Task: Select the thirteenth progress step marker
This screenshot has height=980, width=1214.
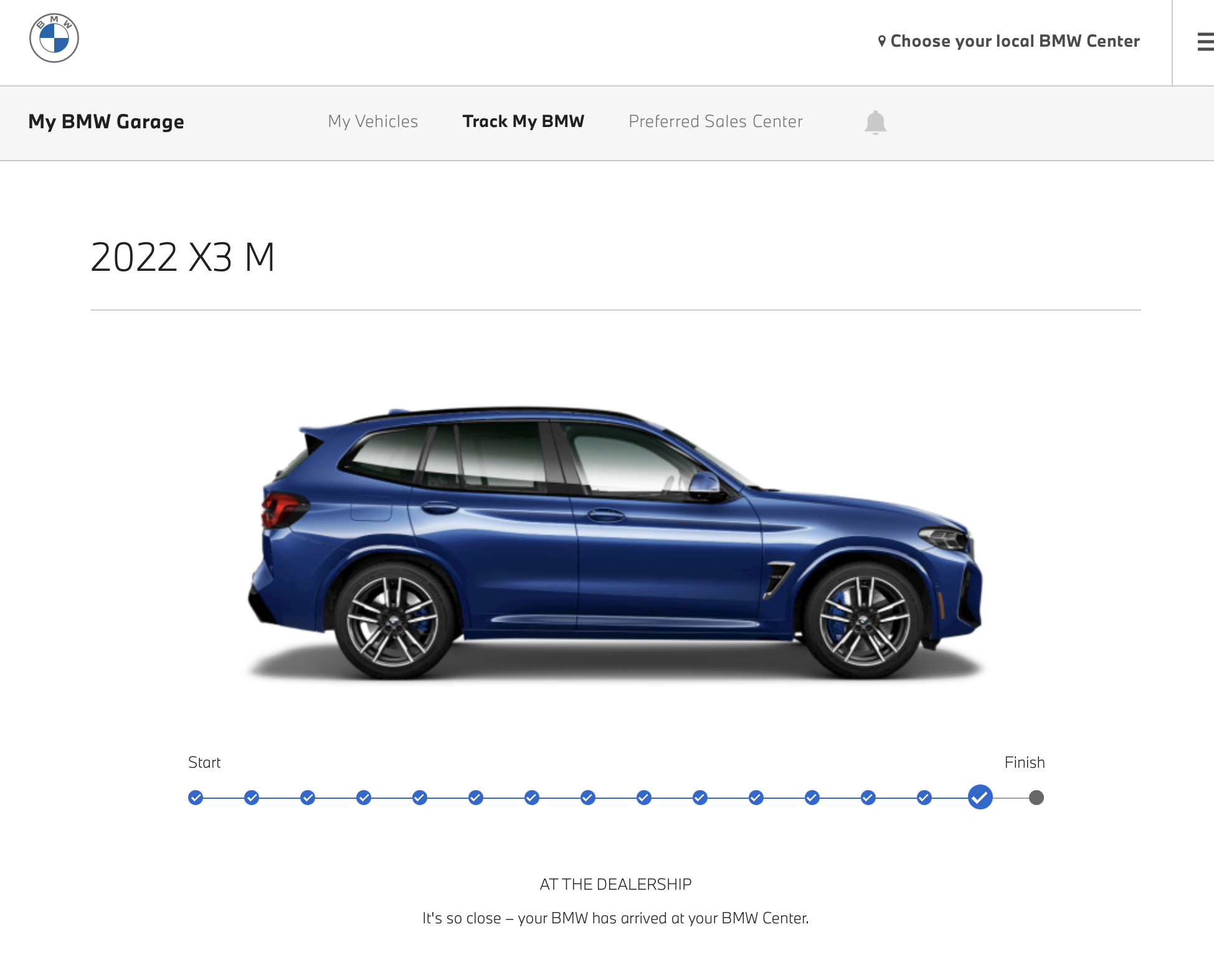Action: click(868, 798)
